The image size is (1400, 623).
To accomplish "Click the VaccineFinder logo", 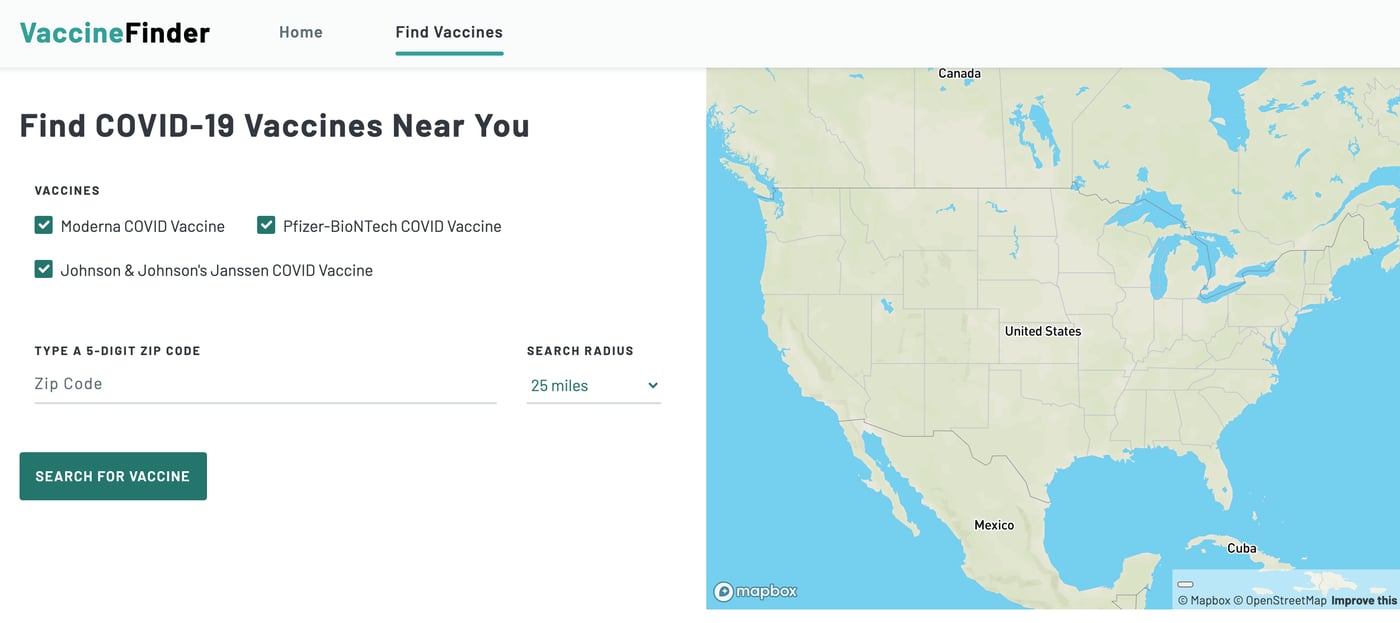I will (x=115, y=32).
